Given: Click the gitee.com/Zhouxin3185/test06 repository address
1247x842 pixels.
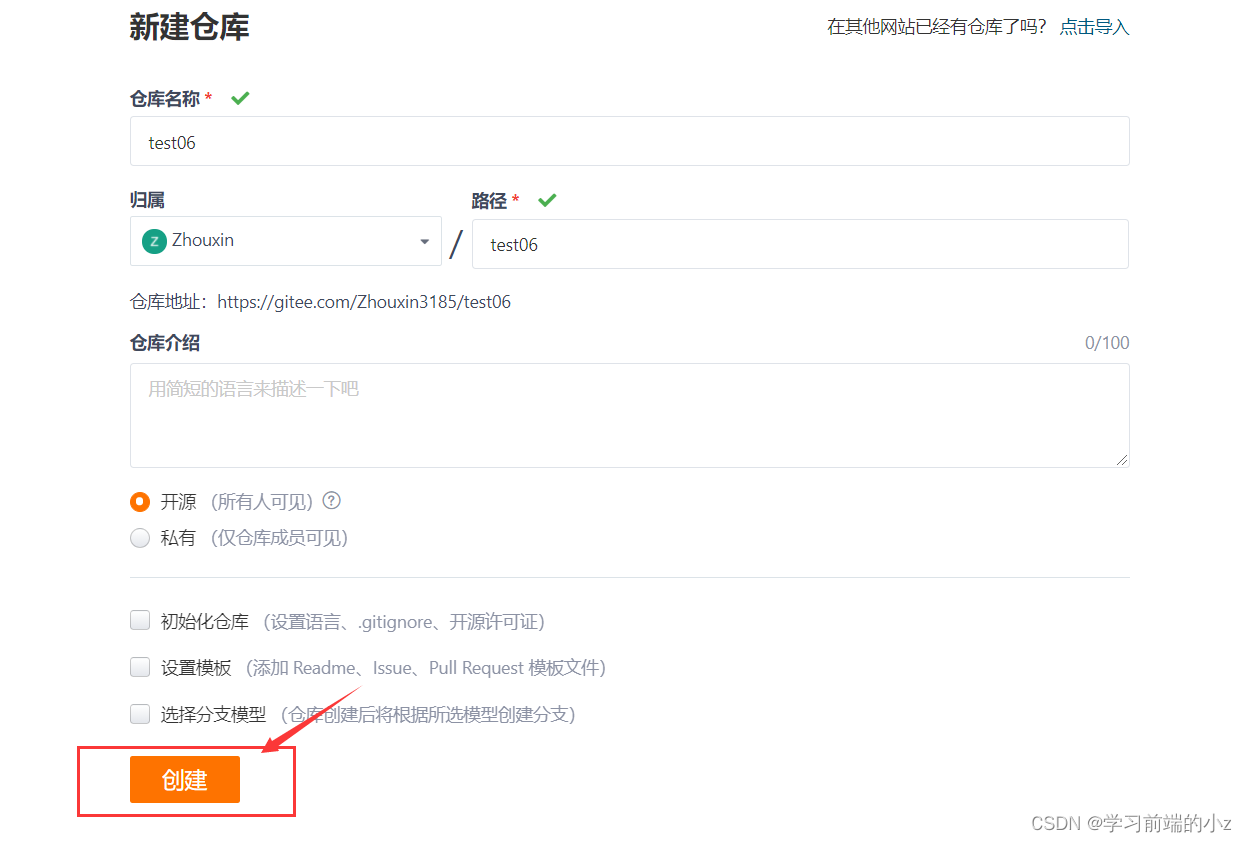Looking at the screenshot, I should tap(364, 302).
